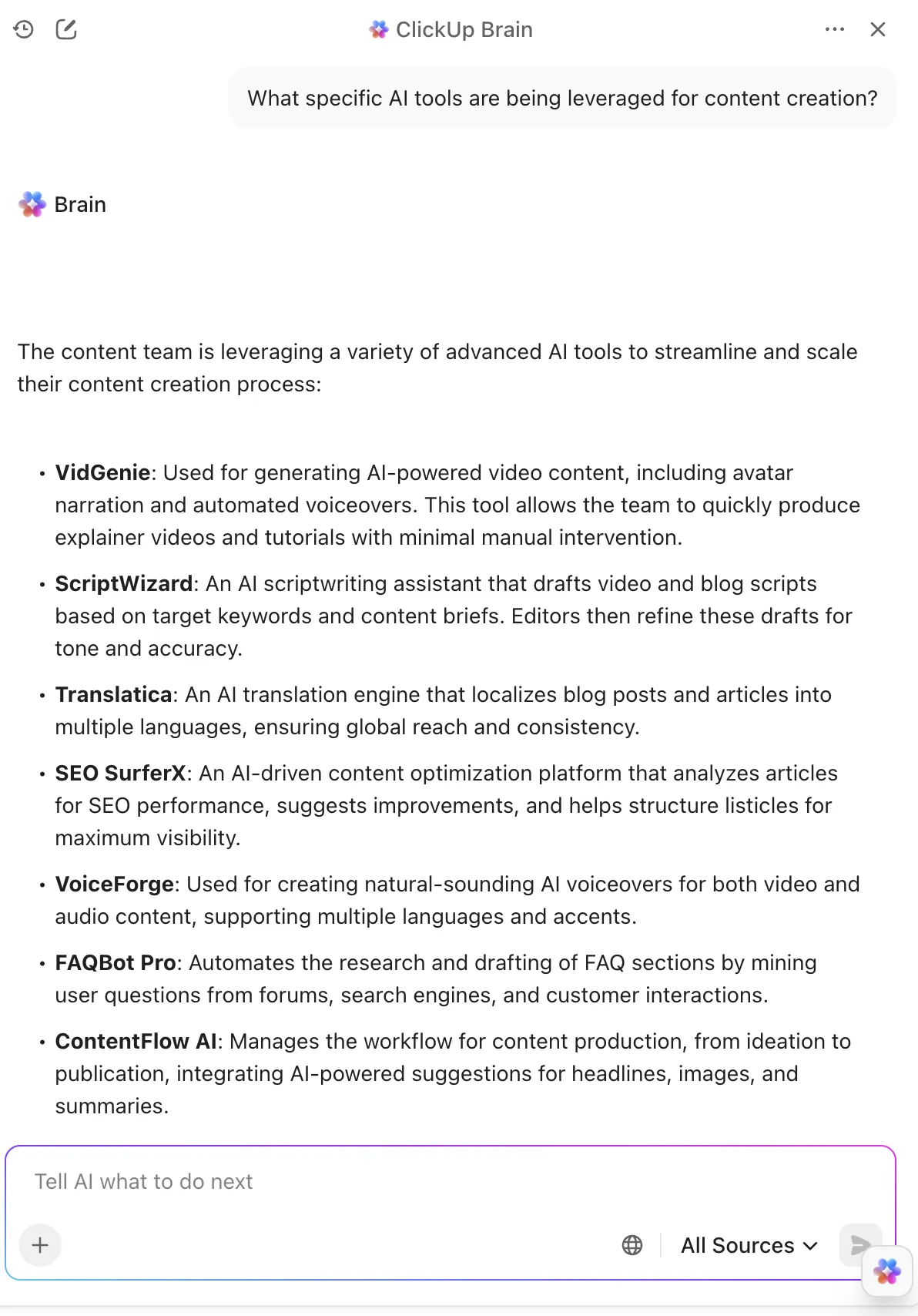Screen dimensions: 918x1316
Task: Open the floating Brain launcher icon
Action: [x=887, y=1271]
